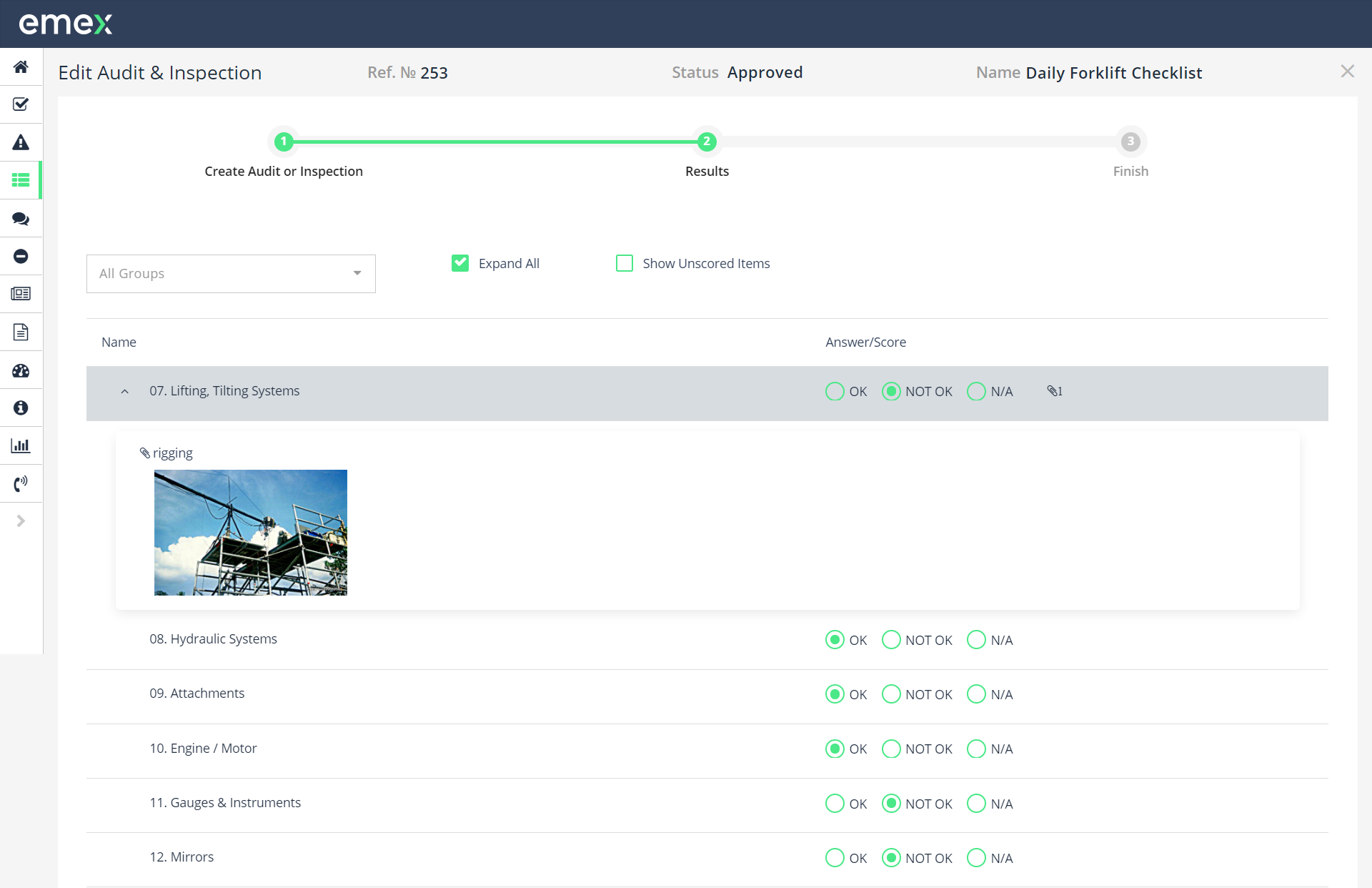The image size is (1372, 888).
Task: Select the tasks checkmark icon in sidebar
Action: (x=21, y=104)
